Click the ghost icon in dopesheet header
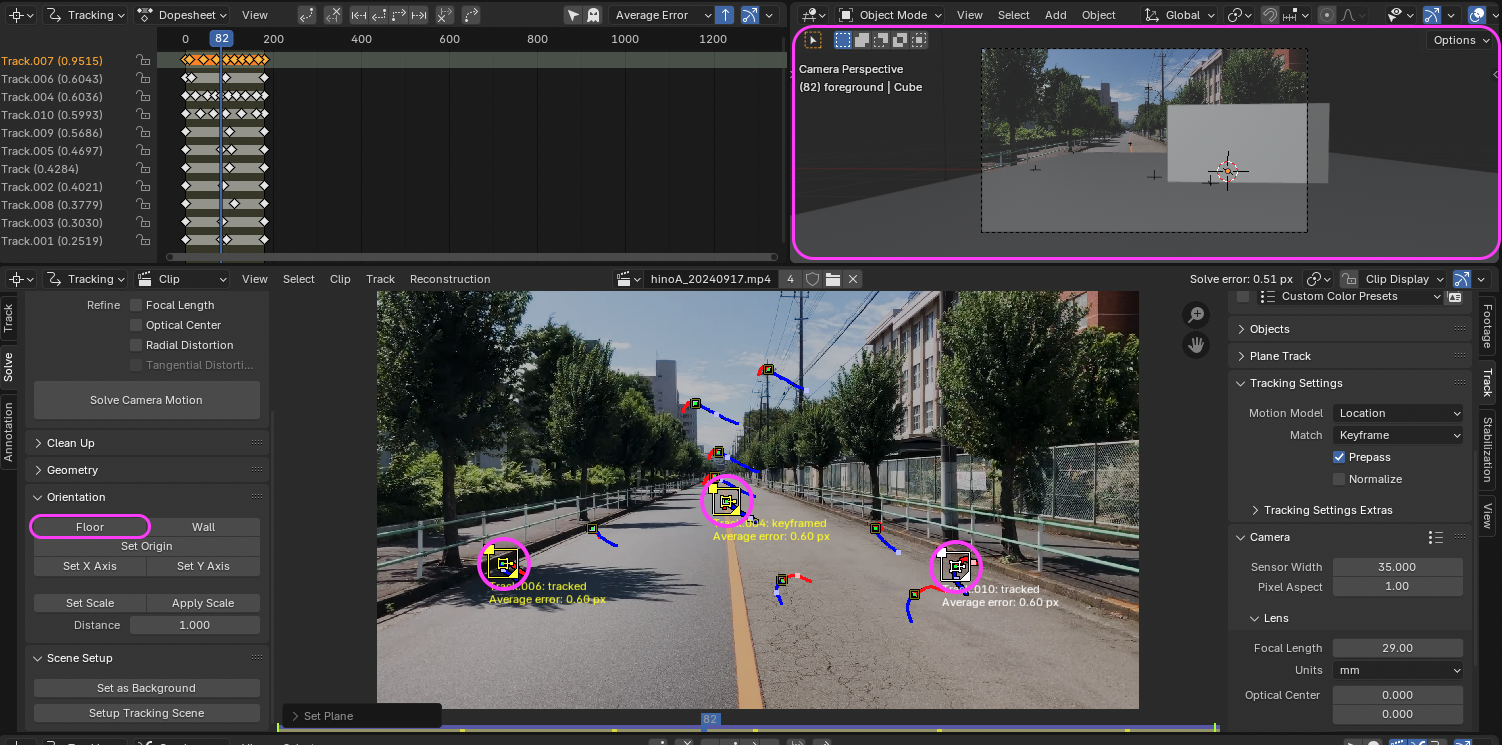Screen dimensions: 1502x745 click(593, 15)
